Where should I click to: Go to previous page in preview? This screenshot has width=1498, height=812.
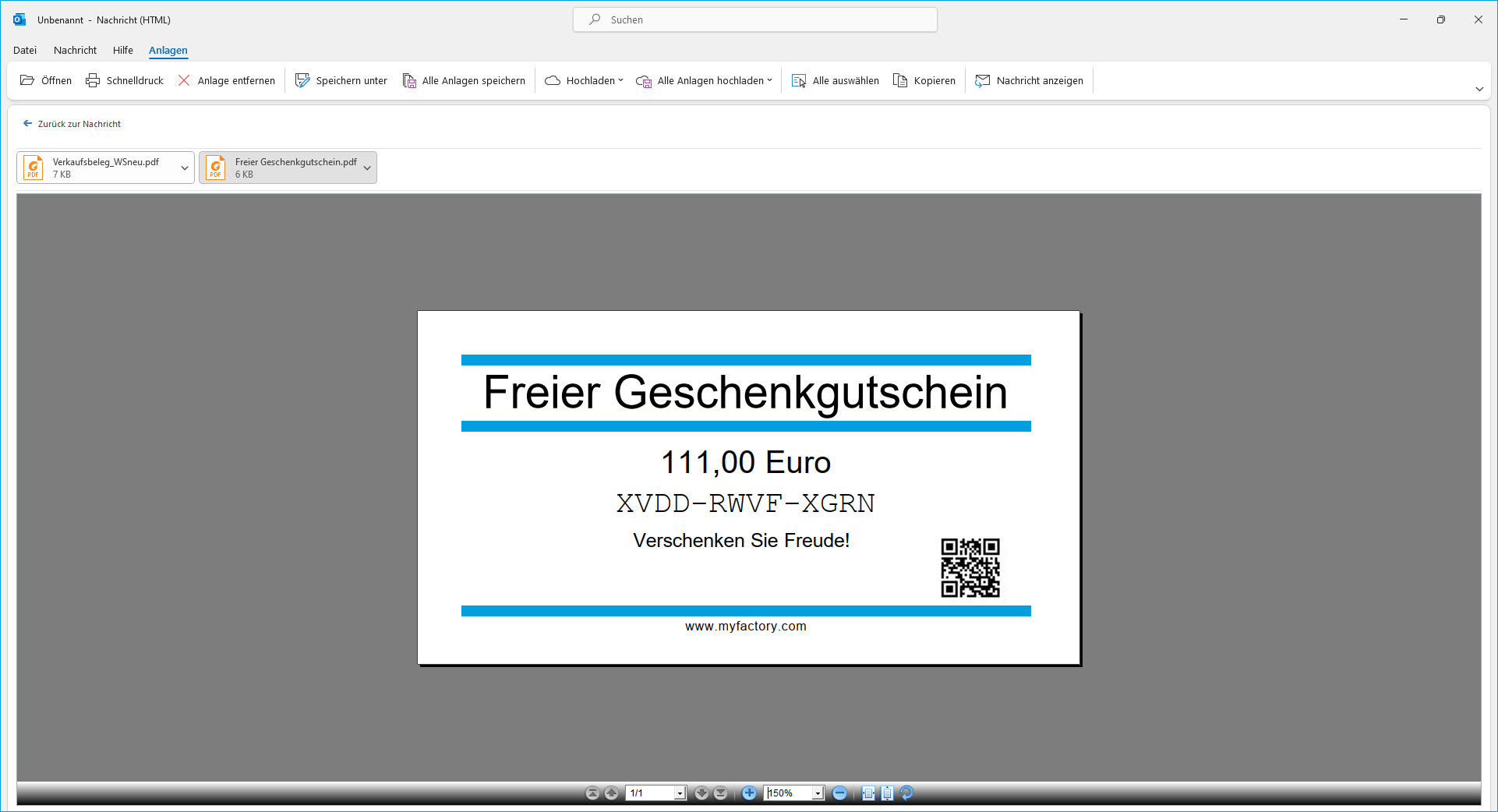tap(612, 793)
